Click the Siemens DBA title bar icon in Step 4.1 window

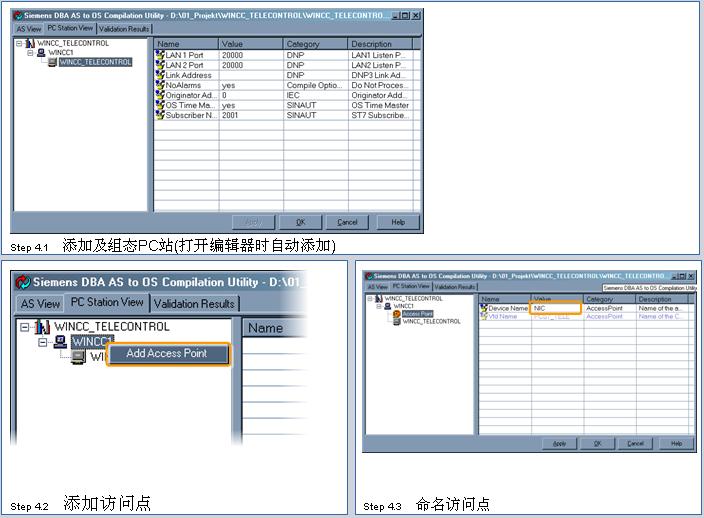tap(18, 16)
